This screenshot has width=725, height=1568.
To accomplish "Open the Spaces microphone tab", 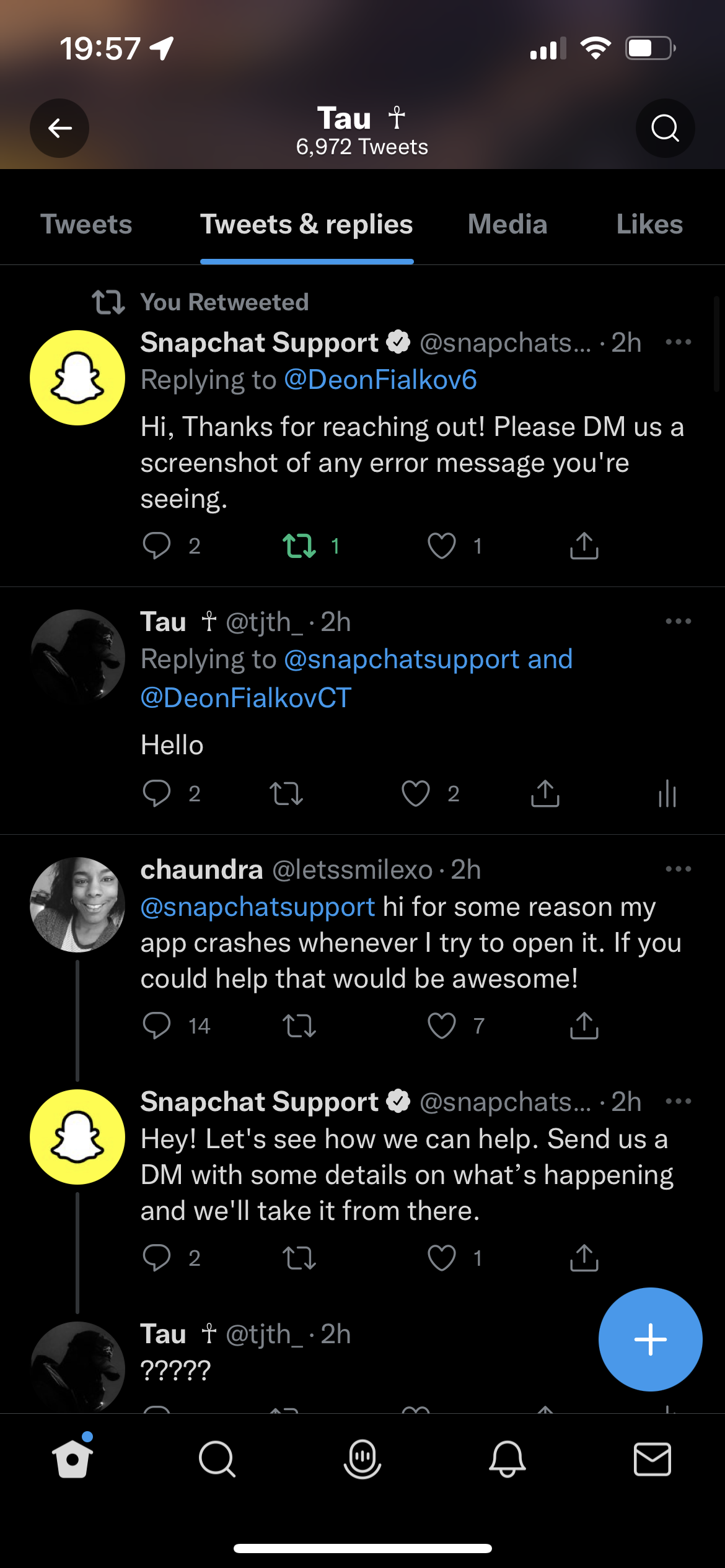I will tap(362, 1459).
